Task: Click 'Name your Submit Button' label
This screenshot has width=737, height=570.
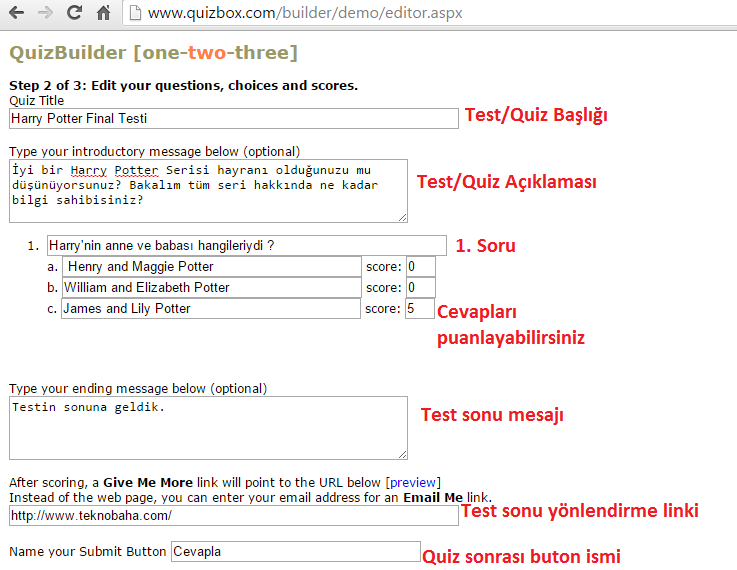Action: (87, 552)
